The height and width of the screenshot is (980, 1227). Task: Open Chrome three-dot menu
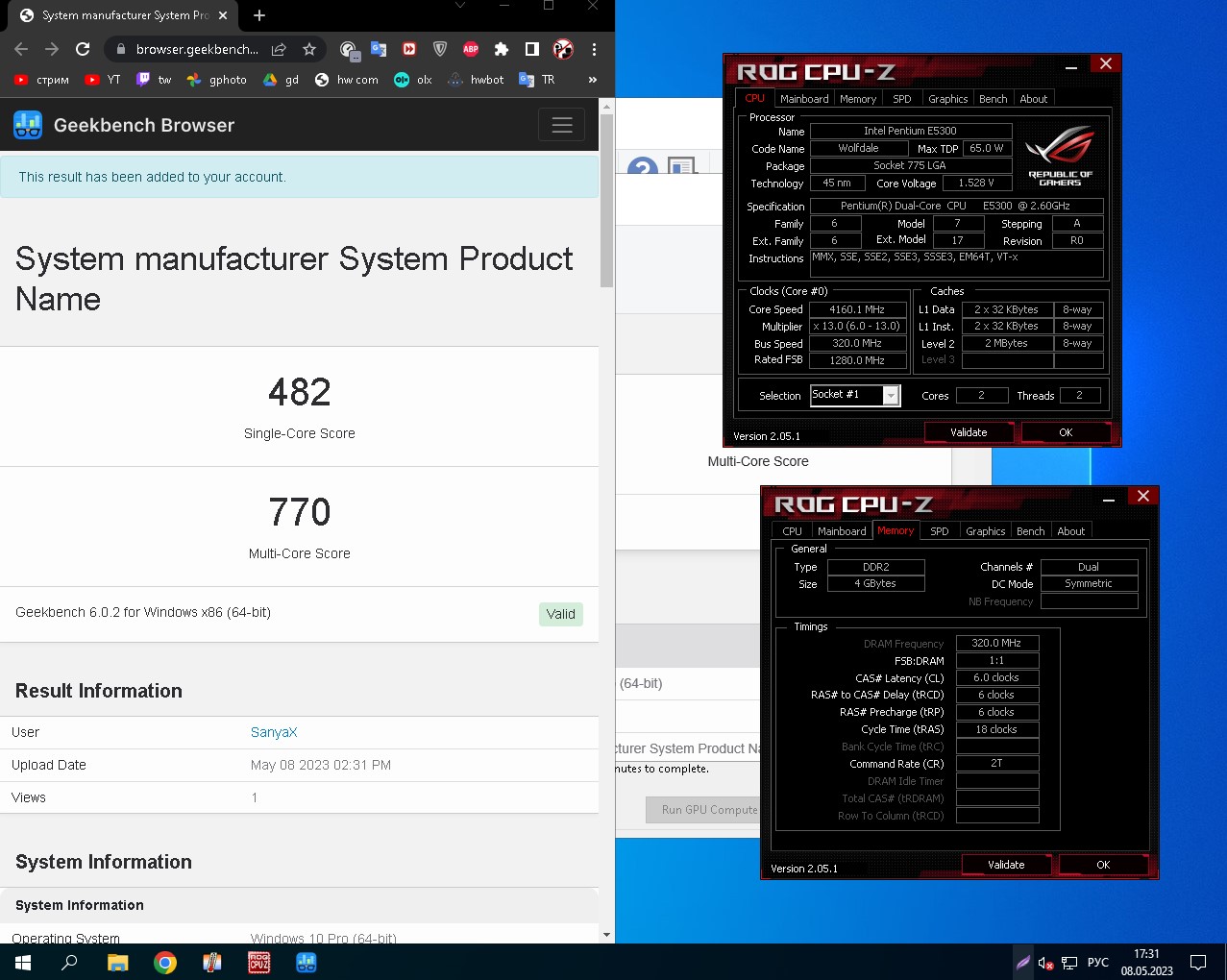point(594,49)
